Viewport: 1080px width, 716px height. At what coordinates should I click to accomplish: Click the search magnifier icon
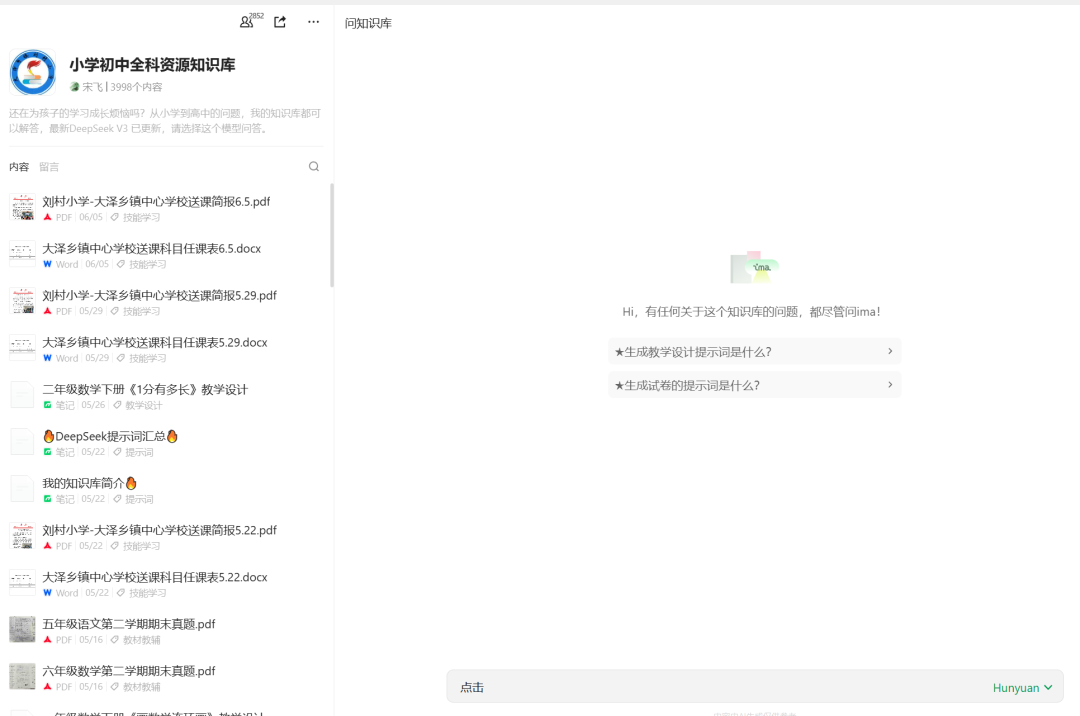tap(313, 166)
